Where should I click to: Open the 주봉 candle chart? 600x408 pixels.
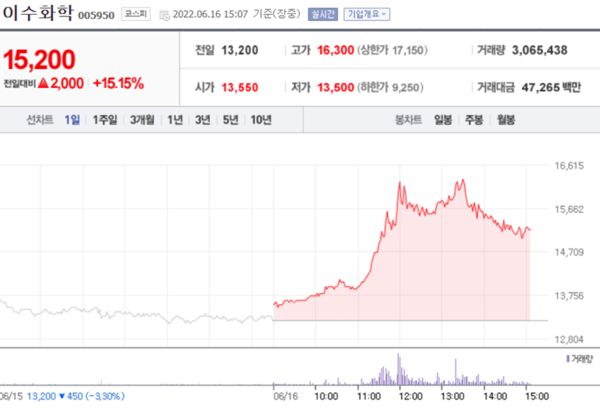pos(474,120)
